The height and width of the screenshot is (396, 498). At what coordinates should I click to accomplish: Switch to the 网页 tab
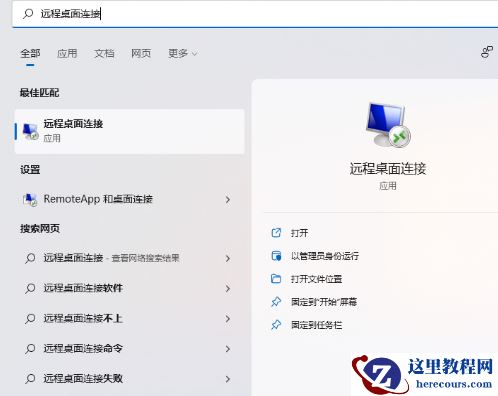141,53
